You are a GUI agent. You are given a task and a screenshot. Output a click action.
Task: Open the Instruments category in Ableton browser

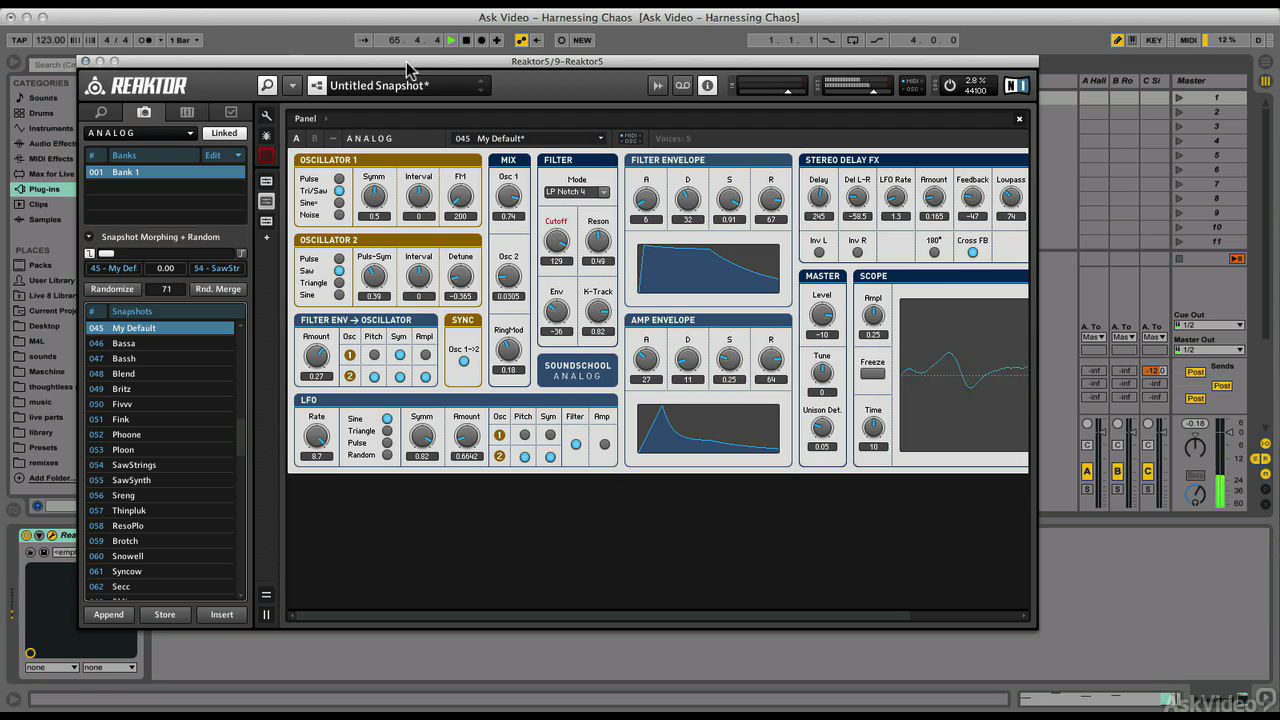point(44,128)
